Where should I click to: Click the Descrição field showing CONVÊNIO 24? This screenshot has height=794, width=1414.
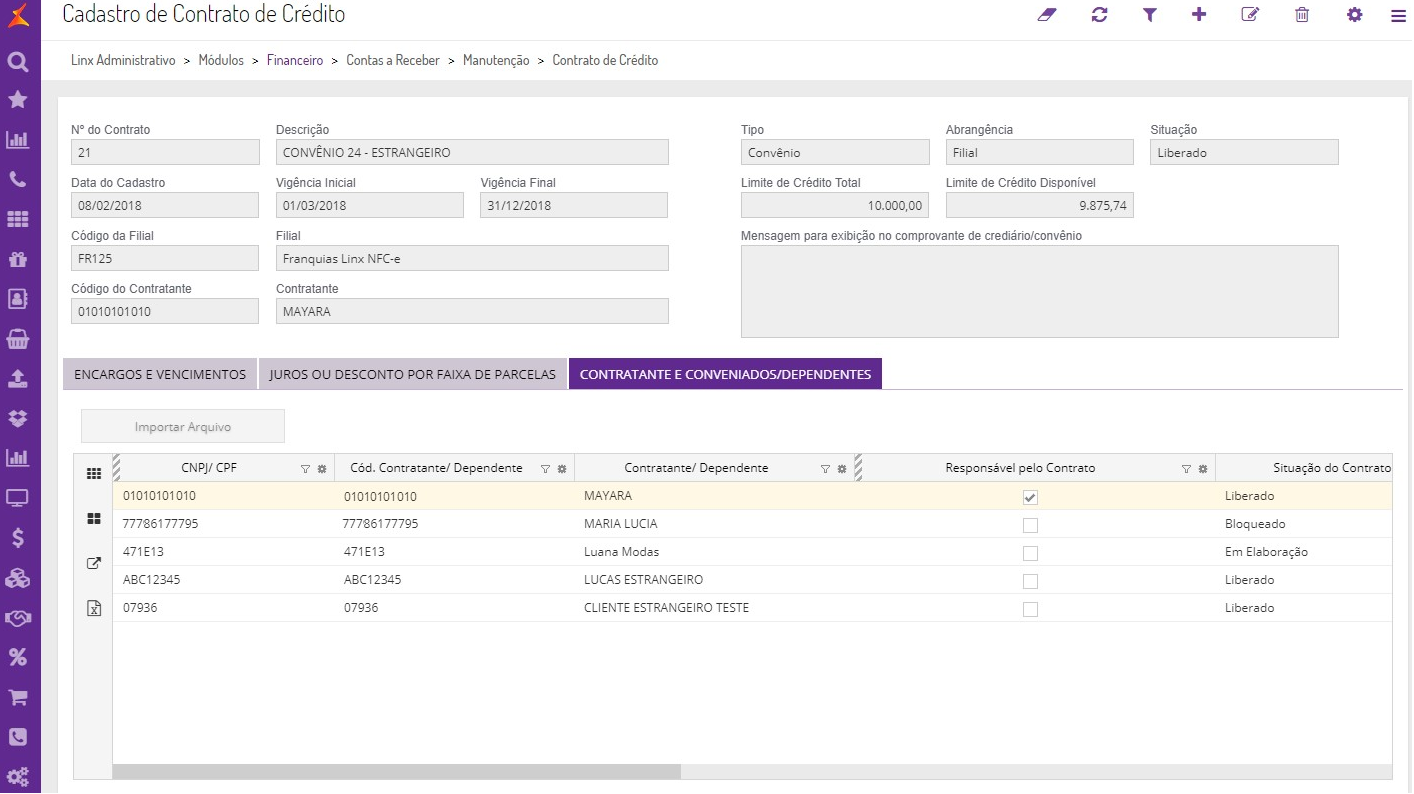[471, 153]
